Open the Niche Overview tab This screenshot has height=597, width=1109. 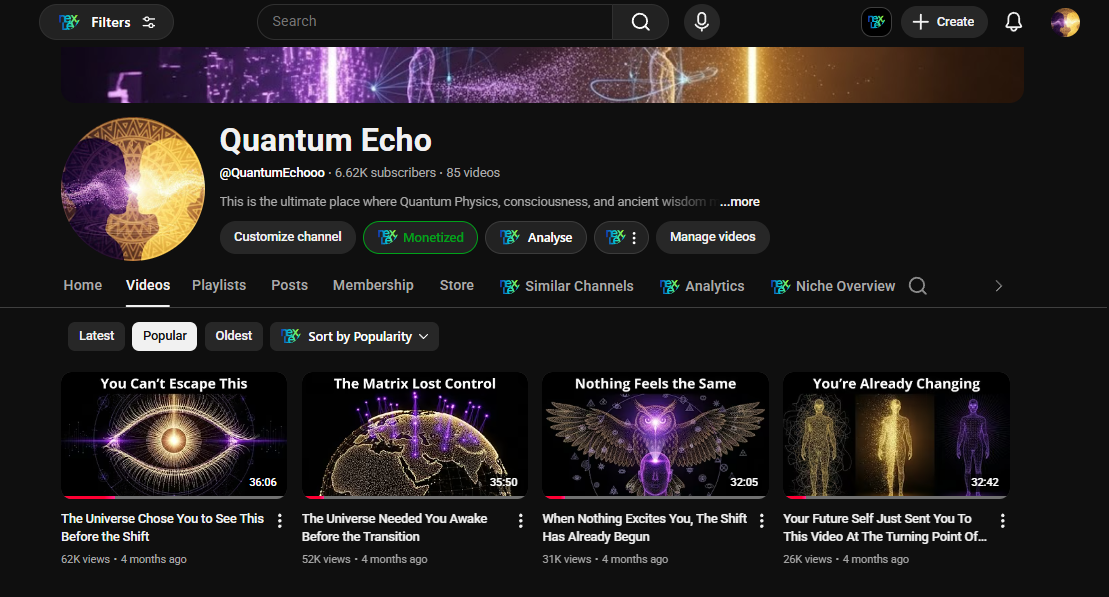(x=832, y=286)
